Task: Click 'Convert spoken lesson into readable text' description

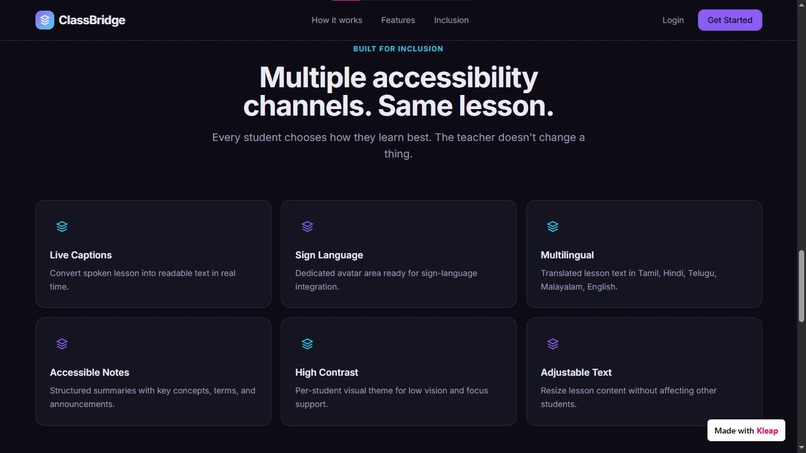Action: (142, 280)
